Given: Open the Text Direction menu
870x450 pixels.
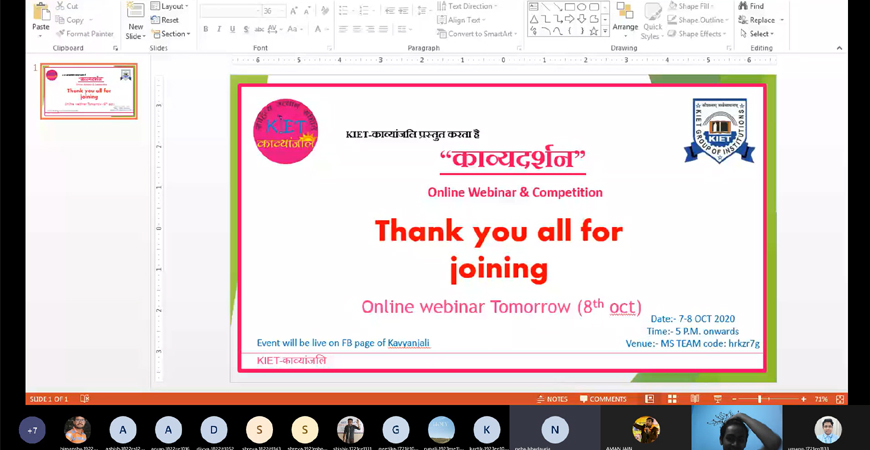Looking at the screenshot, I should 468,6.
